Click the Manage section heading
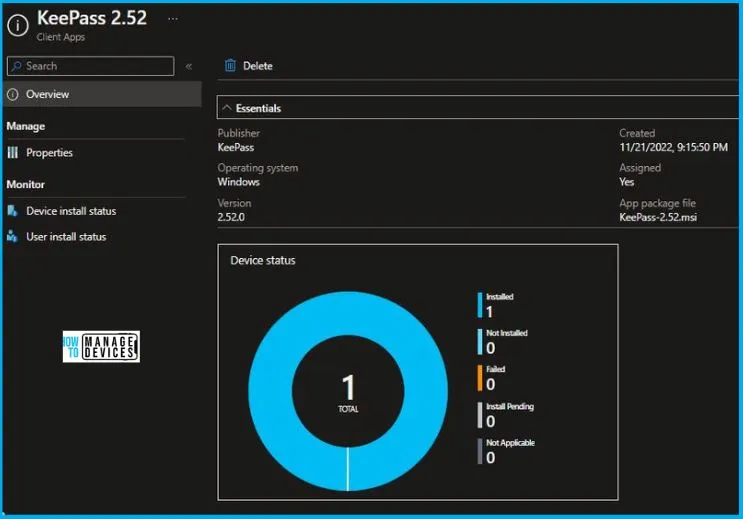The width and height of the screenshot is (743, 519). click(26, 127)
